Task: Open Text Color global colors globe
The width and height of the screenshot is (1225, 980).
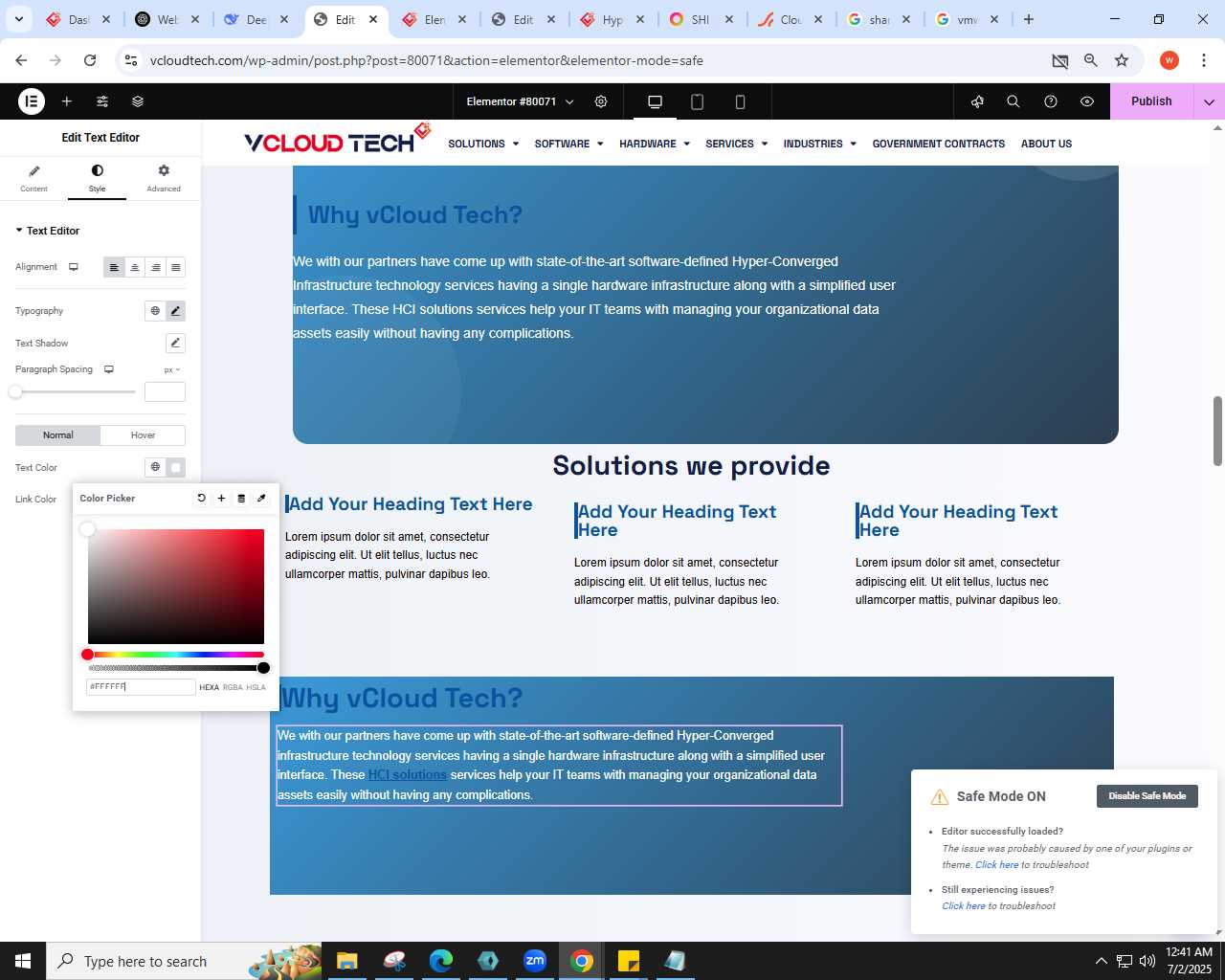Action: [x=155, y=467]
